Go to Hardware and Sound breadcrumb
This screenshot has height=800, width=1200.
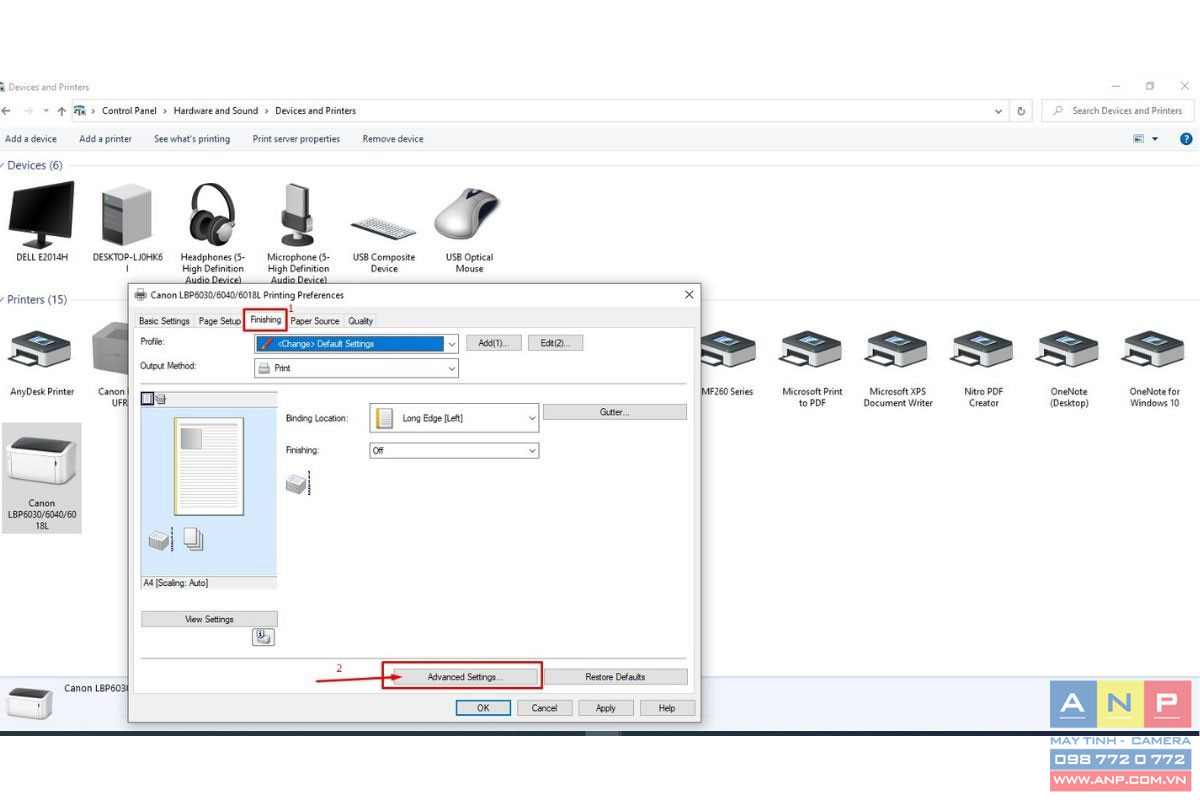coord(215,111)
